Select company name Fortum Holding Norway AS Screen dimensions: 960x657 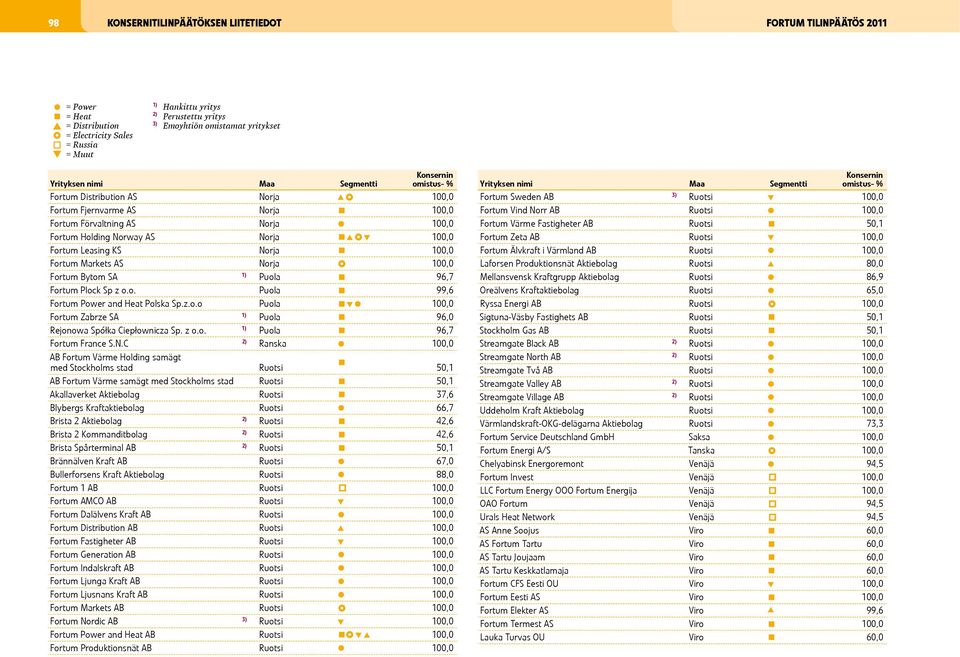click(102, 237)
